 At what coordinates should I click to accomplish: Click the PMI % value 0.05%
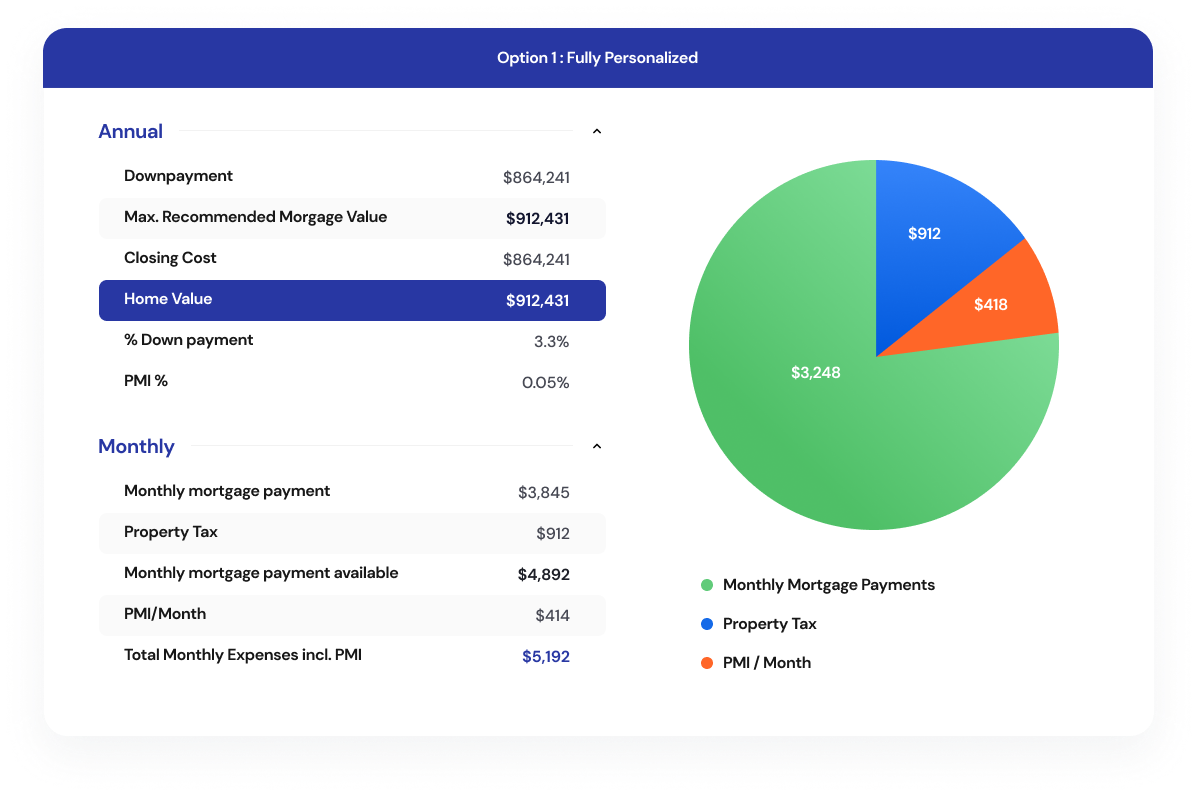coord(545,383)
